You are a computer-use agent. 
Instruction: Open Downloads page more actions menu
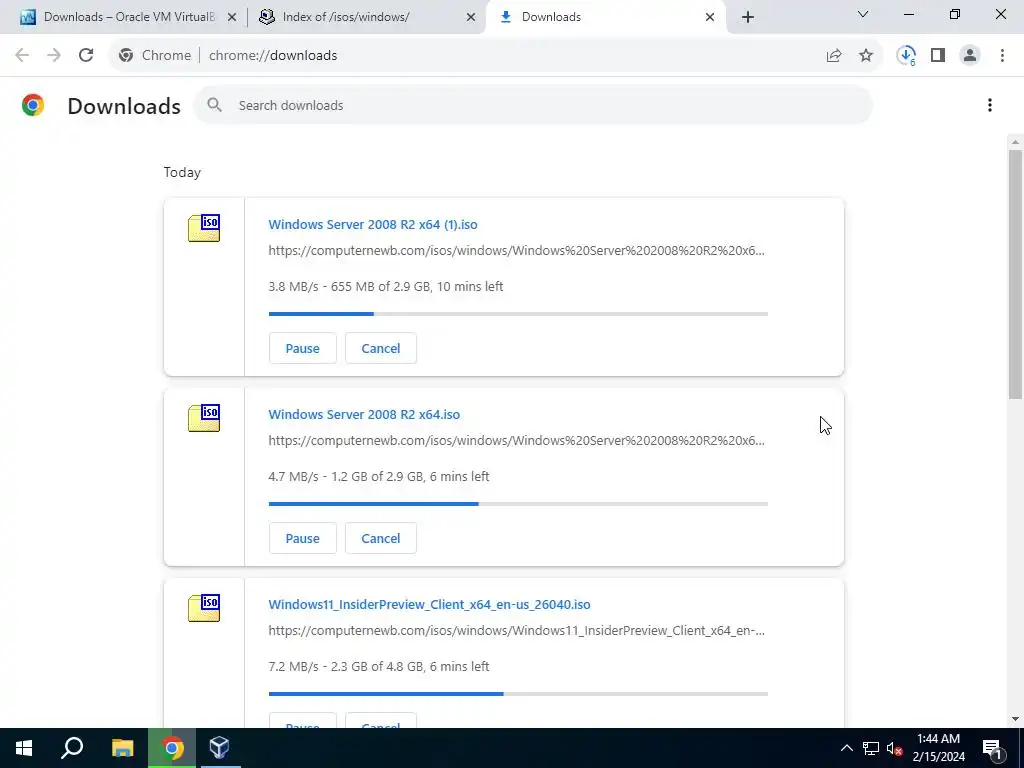point(990,105)
